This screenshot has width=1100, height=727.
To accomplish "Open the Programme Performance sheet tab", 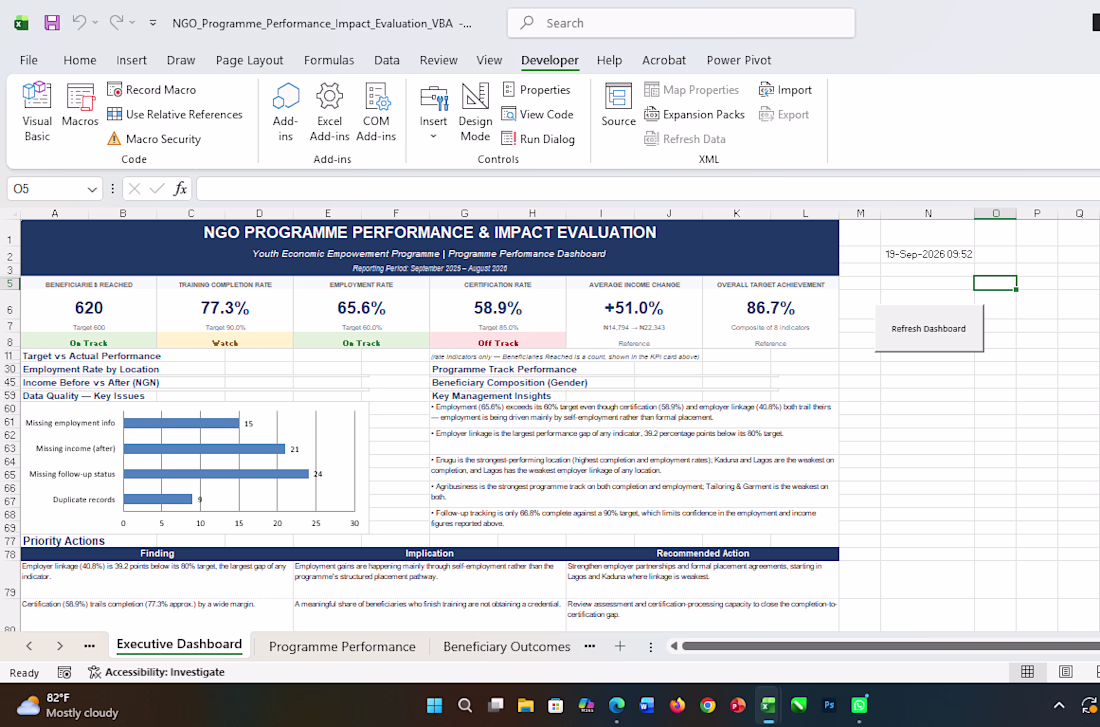I will tap(342, 646).
